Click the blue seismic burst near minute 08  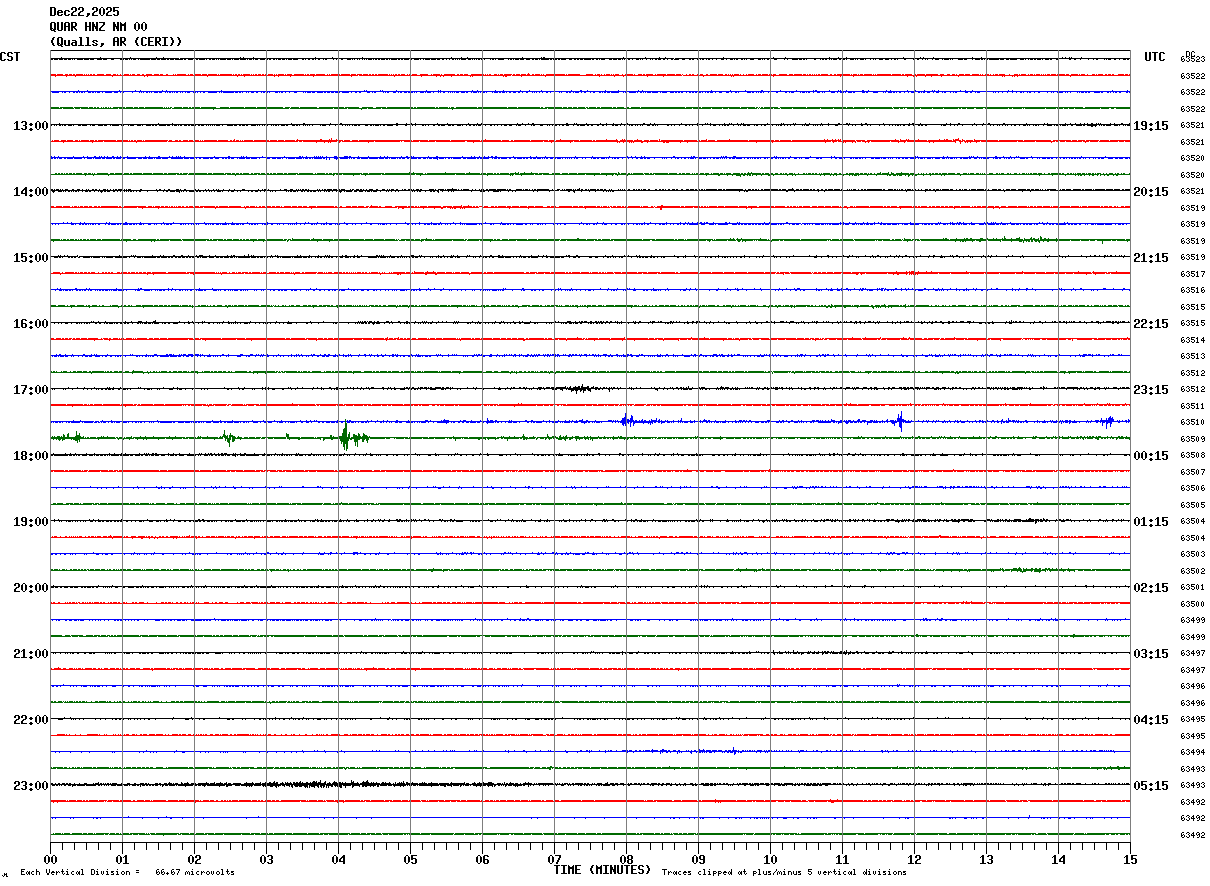626,421
